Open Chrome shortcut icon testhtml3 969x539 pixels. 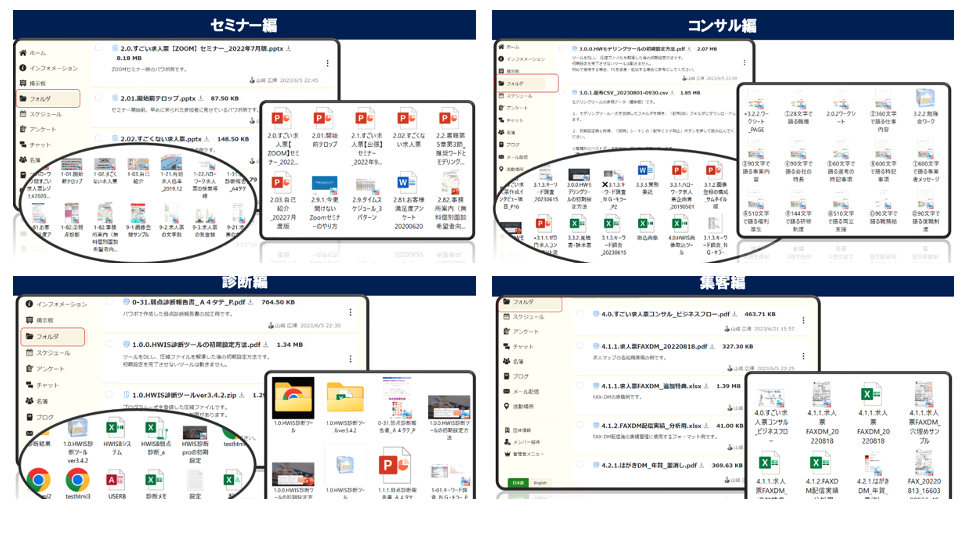click(77, 480)
